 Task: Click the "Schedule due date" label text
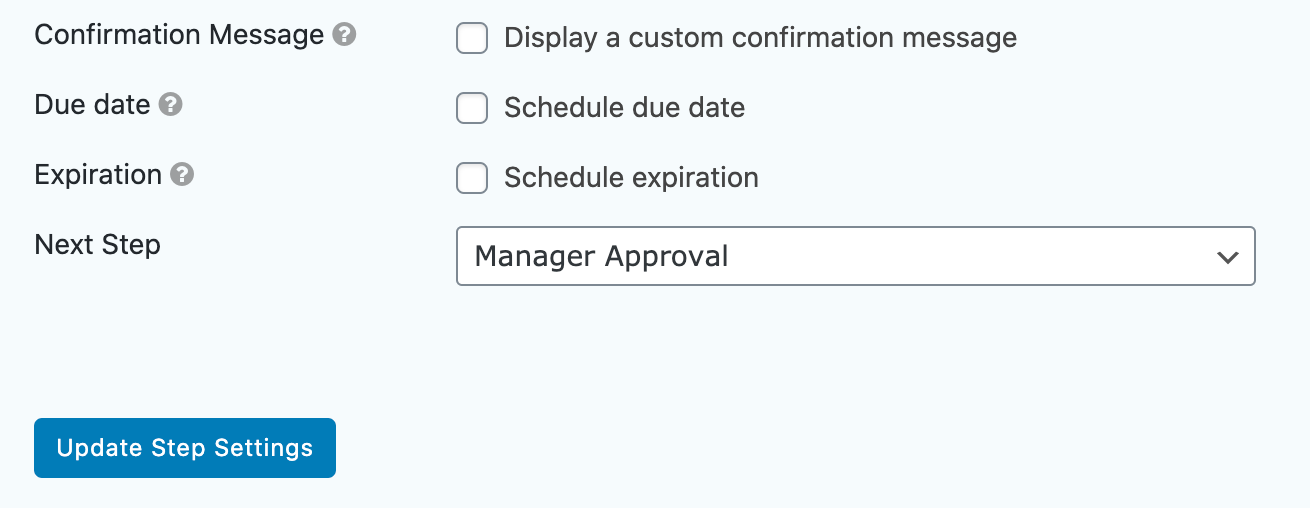(624, 108)
